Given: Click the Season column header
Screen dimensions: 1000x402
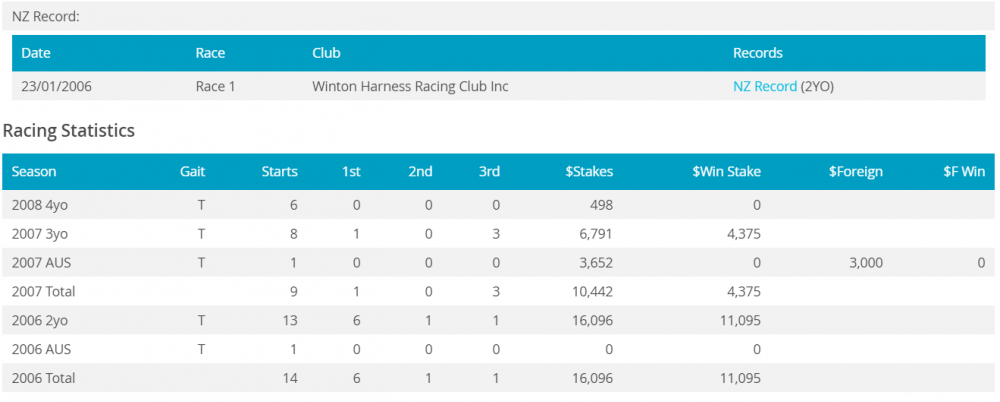Looking at the screenshot, I should (x=35, y=171).
